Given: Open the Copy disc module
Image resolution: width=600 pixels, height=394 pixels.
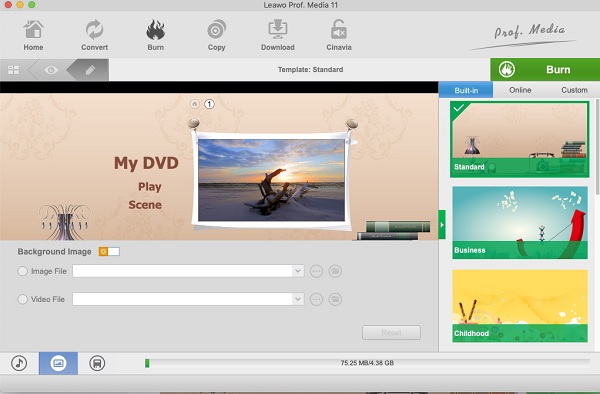Looking at the screenshot, I should pos(217,35).
